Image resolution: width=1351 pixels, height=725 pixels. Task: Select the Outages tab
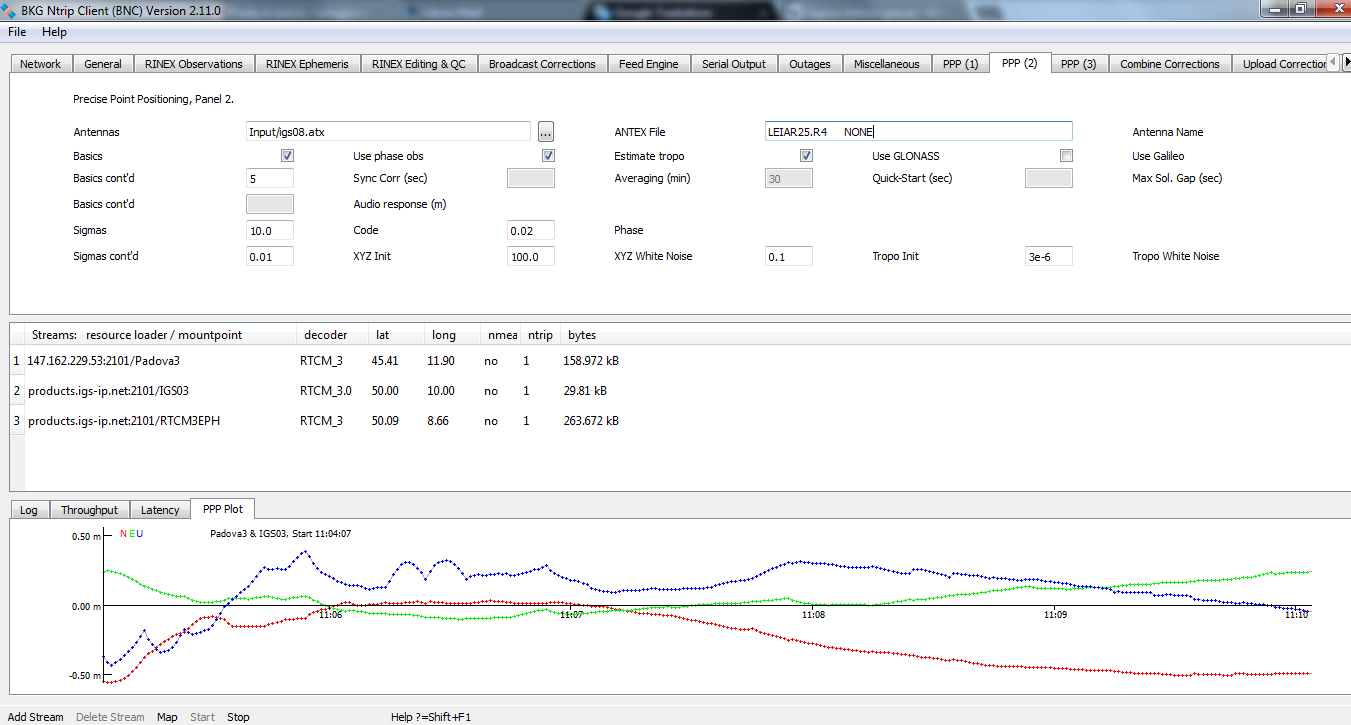pyautogui.click(x=810, y=64)
